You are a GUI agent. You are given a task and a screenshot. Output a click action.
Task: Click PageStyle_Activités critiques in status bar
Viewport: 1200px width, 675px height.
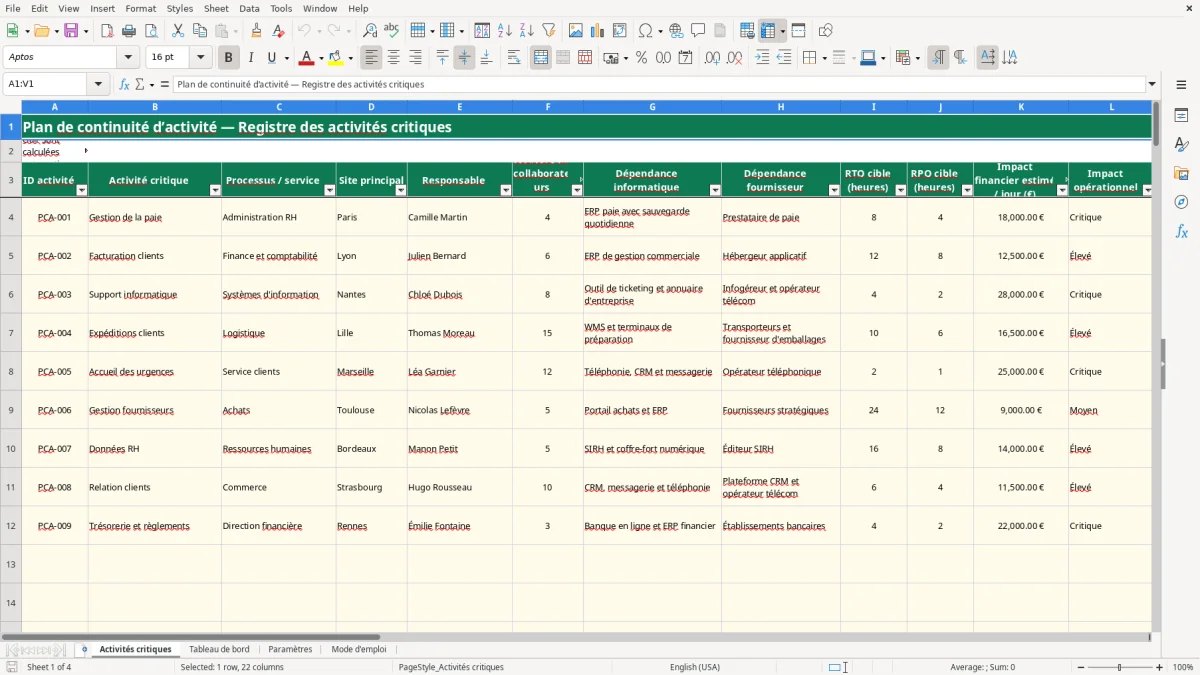tap(451, 667)
